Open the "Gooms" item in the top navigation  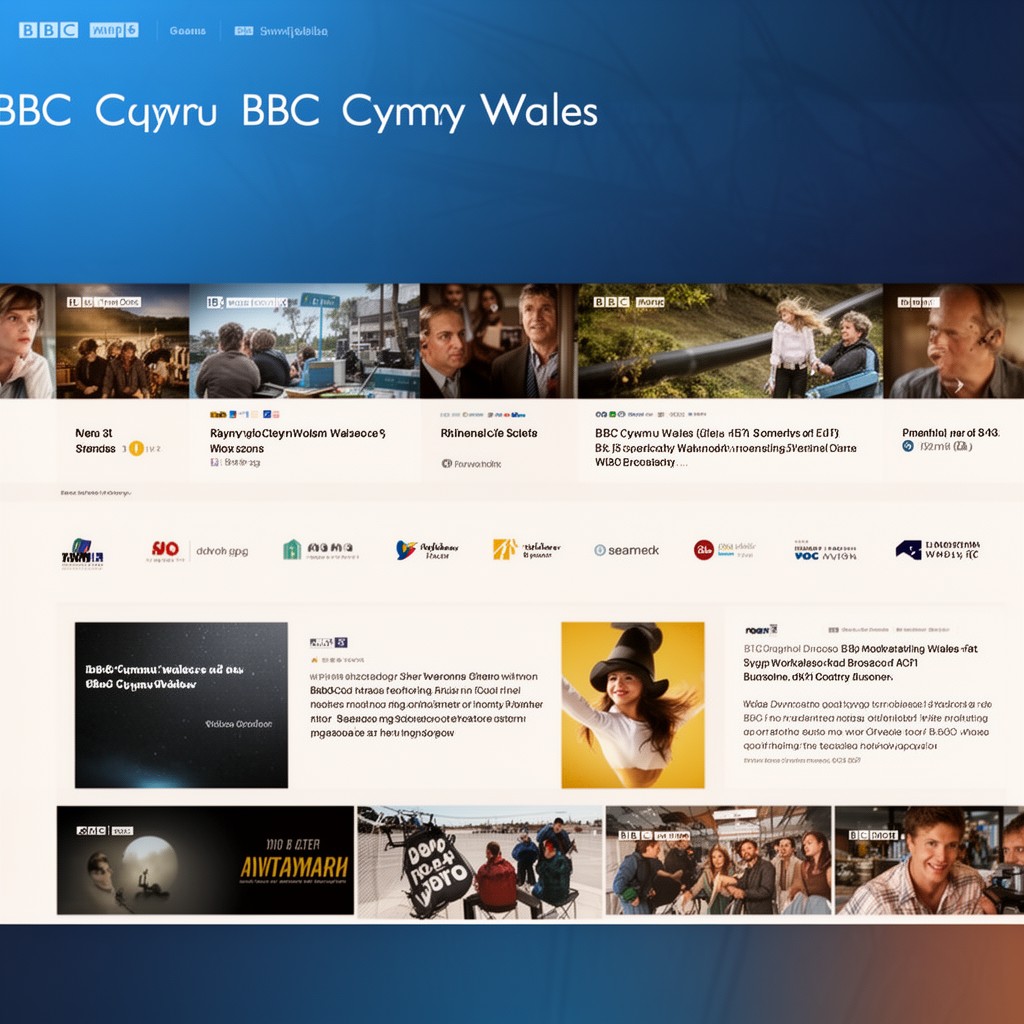click(187, 31)
